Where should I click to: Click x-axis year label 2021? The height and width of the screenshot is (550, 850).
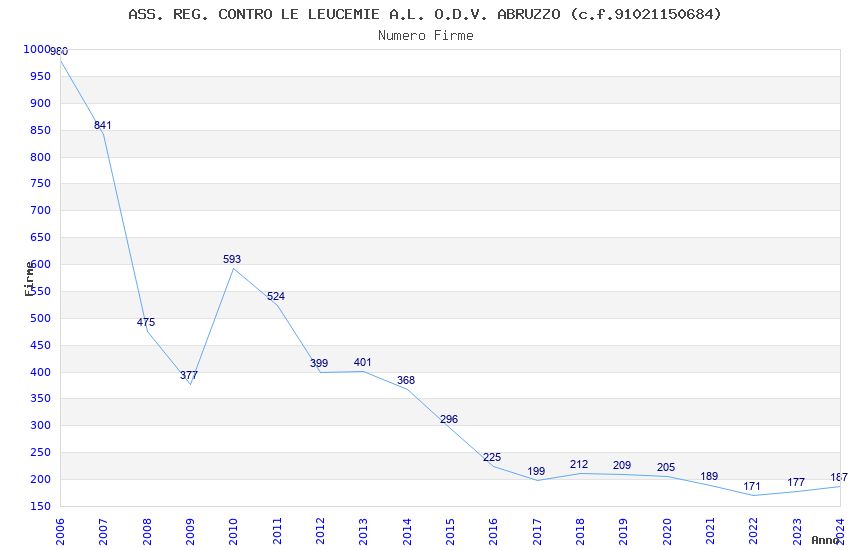(x=710, y=532)
